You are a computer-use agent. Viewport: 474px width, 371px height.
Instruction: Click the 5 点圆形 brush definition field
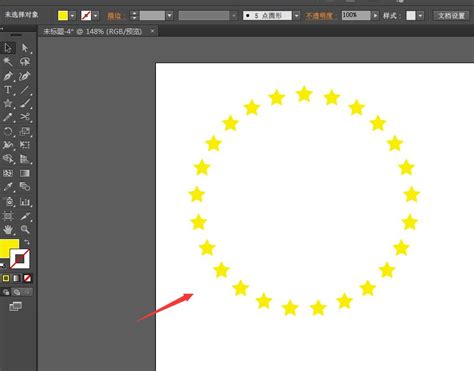[x=267, y=15]
